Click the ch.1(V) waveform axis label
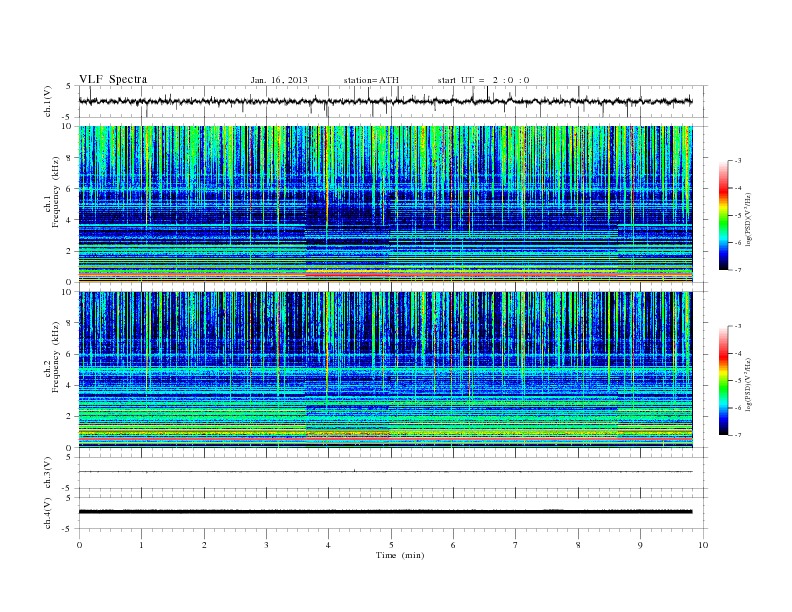The image size is (792, 612). pos(47,101)
